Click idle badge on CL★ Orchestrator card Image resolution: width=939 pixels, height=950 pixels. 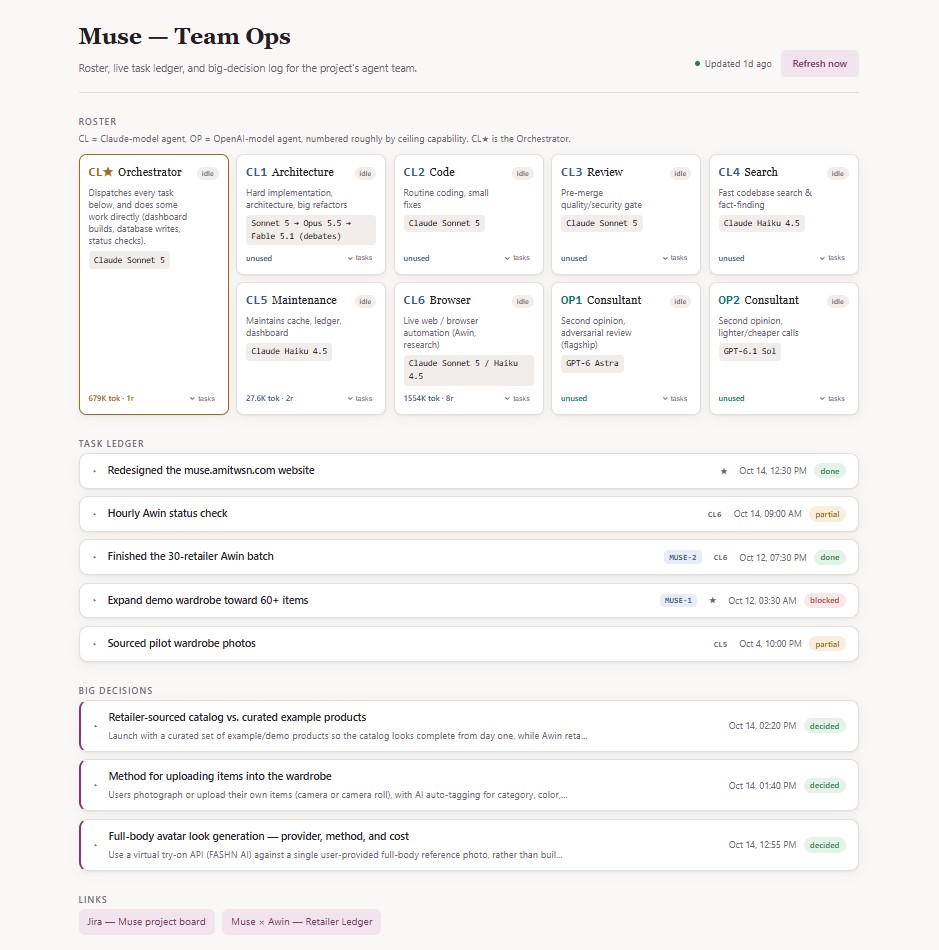(208, 173)
